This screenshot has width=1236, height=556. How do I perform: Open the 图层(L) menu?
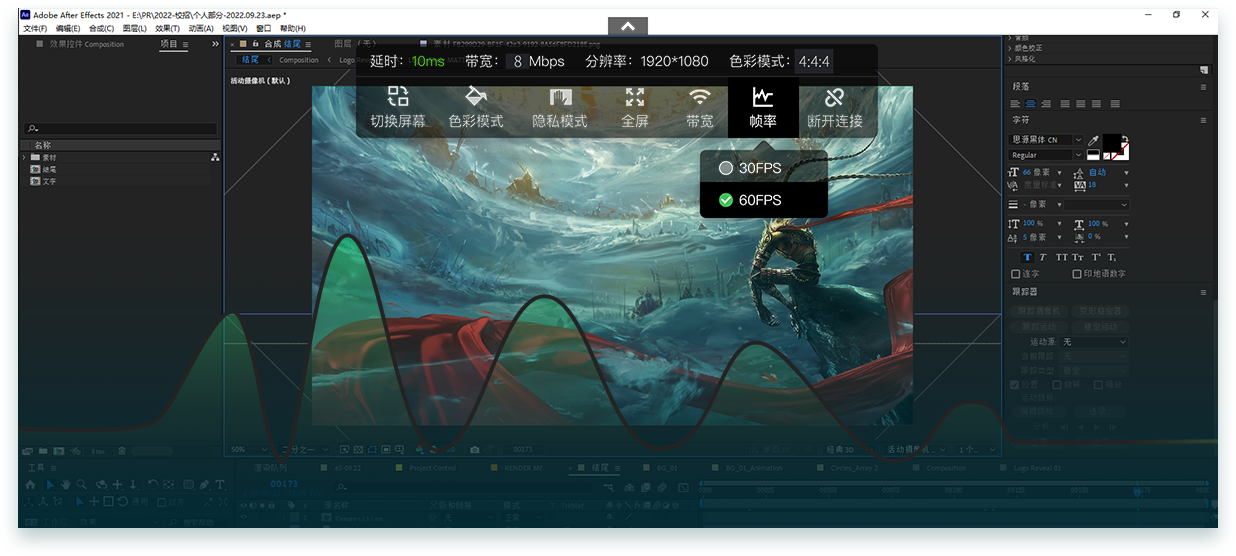coord(134,28)
